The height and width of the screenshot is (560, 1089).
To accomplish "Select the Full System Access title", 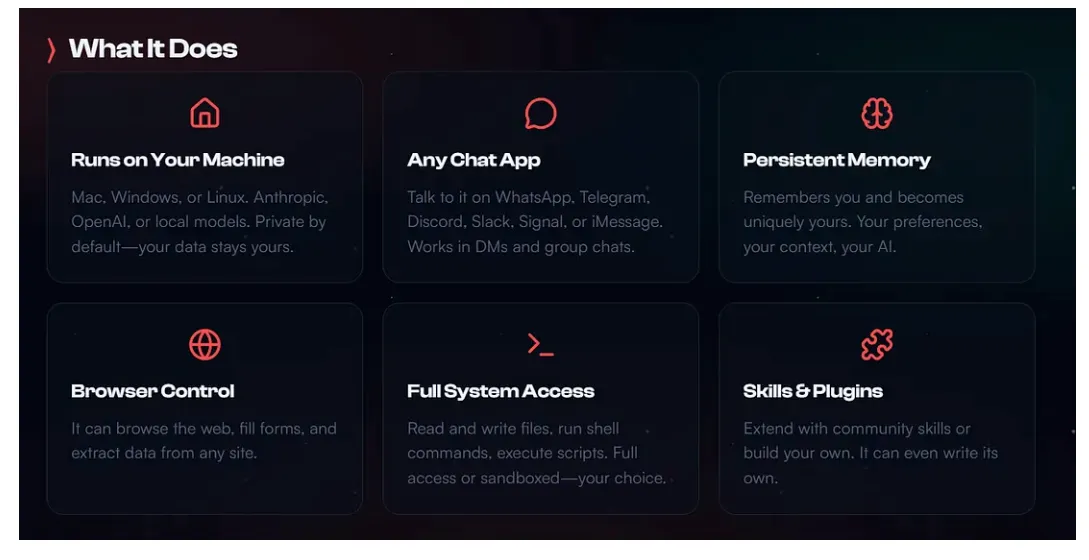I will coord(501,391).
